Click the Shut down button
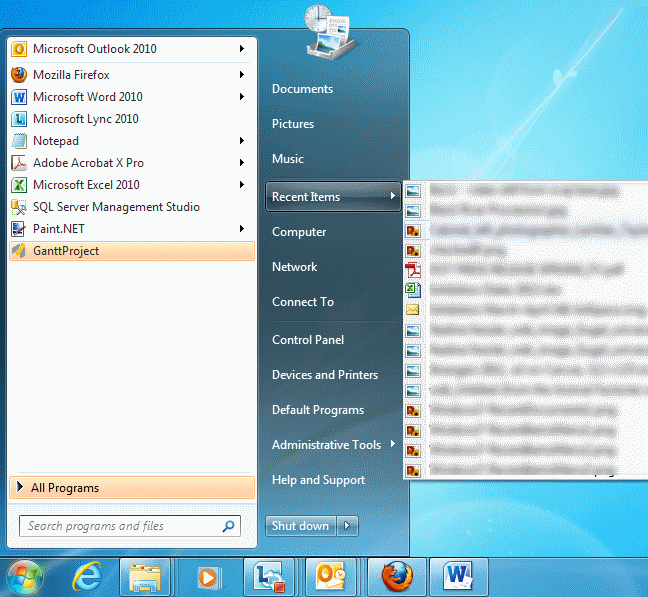648x597 pixels. [x=300, y=526]
